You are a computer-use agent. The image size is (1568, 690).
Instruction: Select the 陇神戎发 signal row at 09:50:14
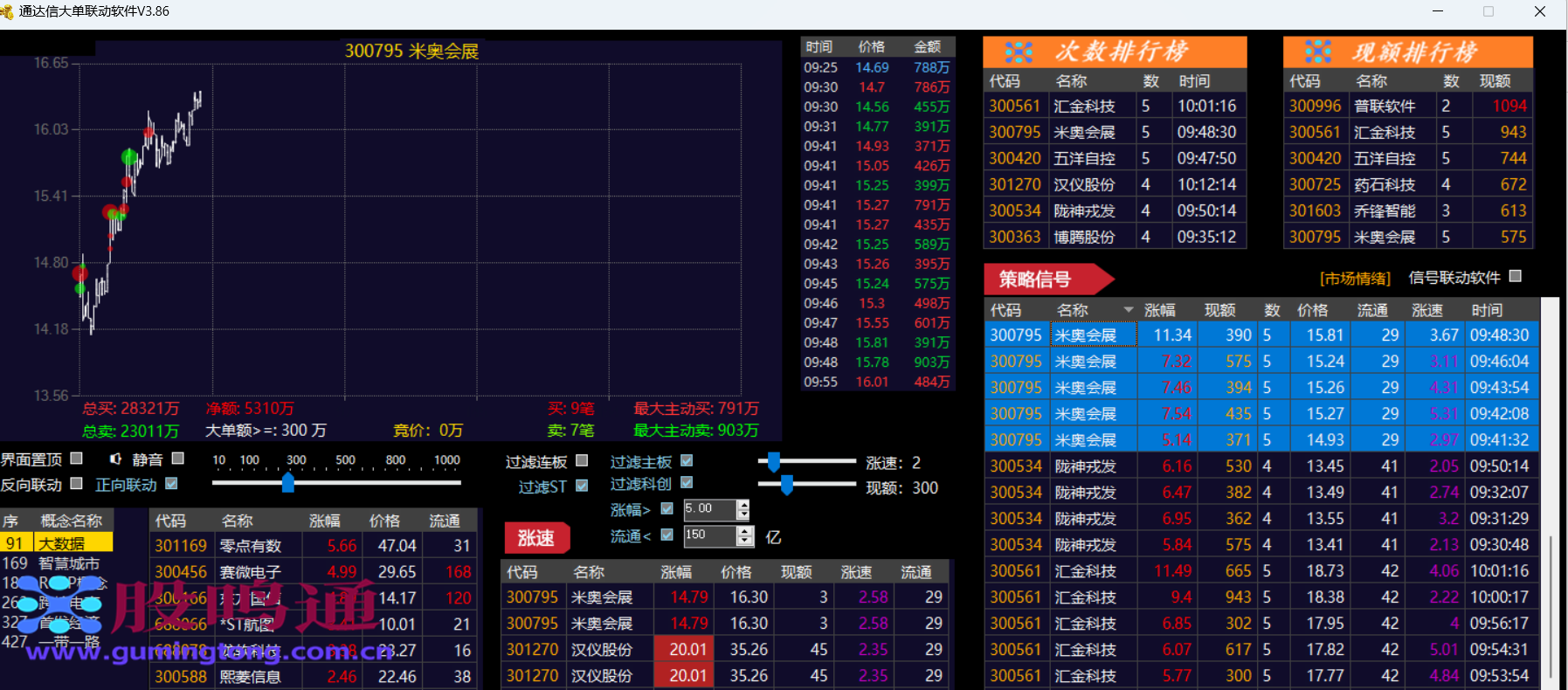(x=1261, y=466)
